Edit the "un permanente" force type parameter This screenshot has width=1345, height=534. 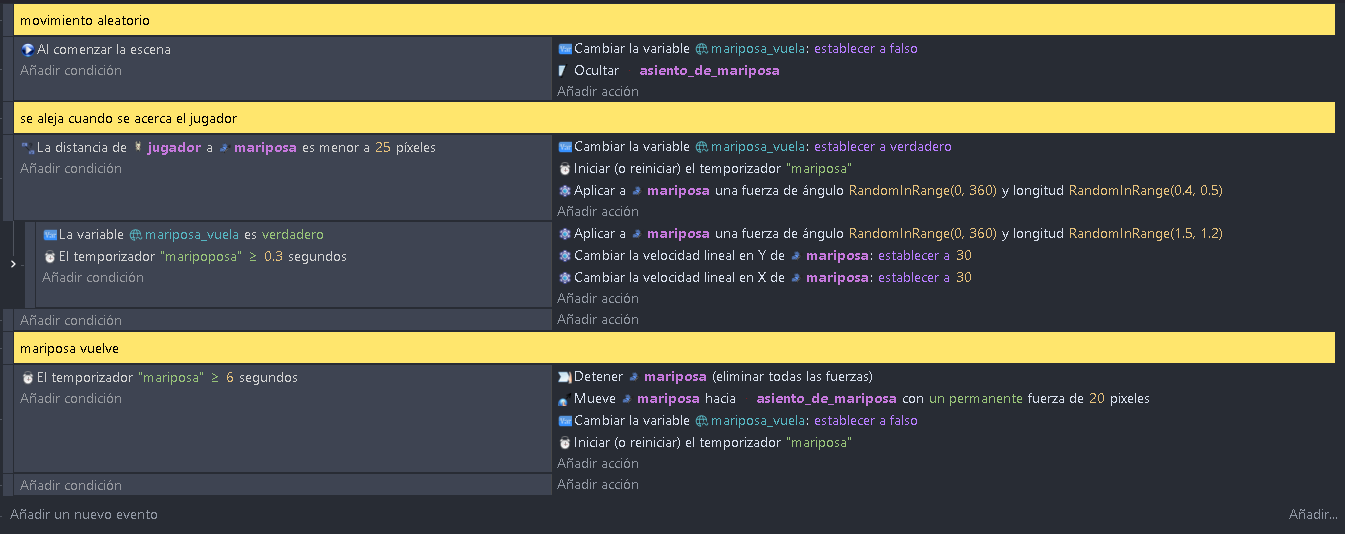976,398
